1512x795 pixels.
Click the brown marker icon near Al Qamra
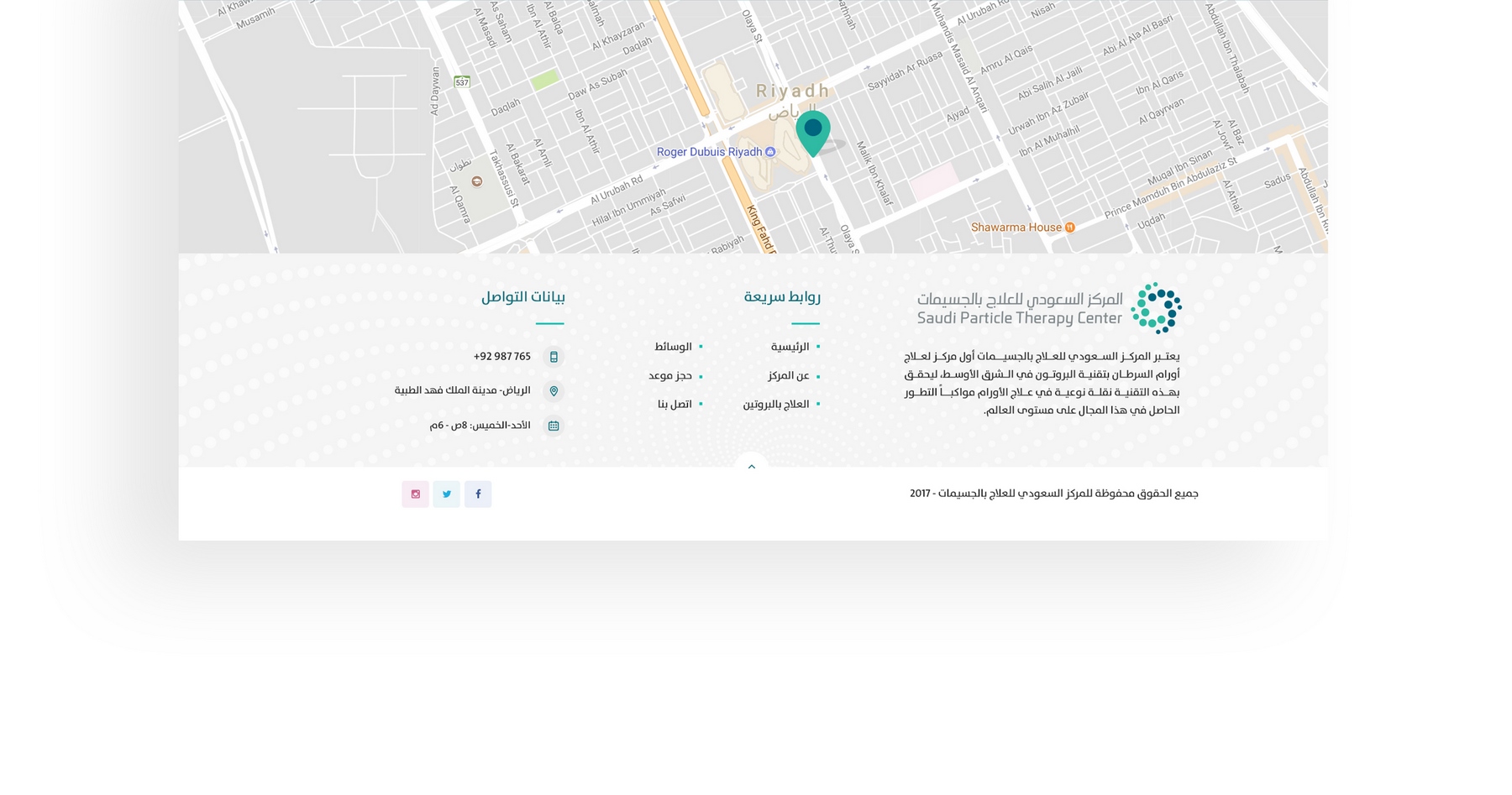[476, 181]
